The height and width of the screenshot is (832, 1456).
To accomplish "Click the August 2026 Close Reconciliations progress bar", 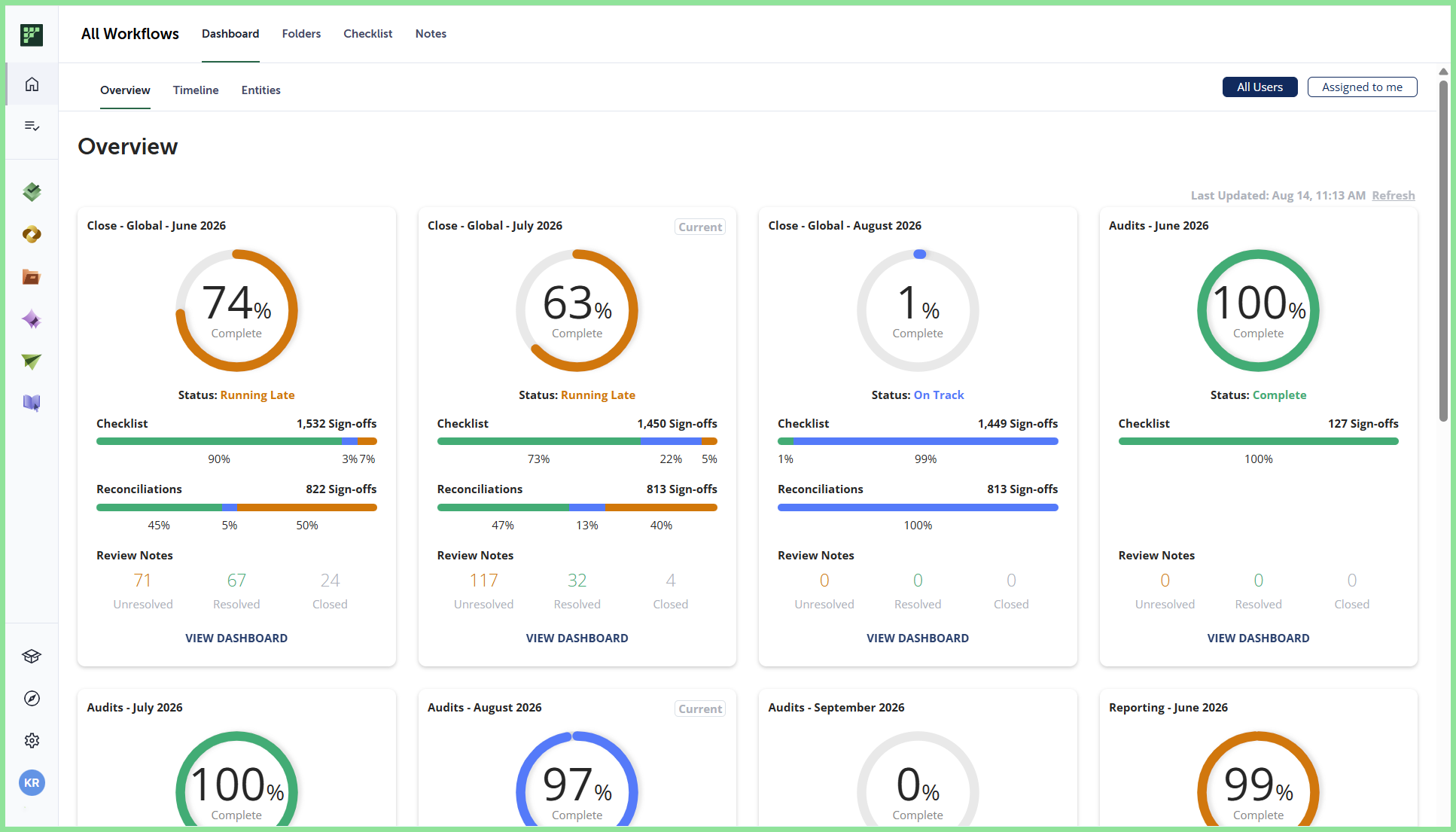I will tap(918, 508).
